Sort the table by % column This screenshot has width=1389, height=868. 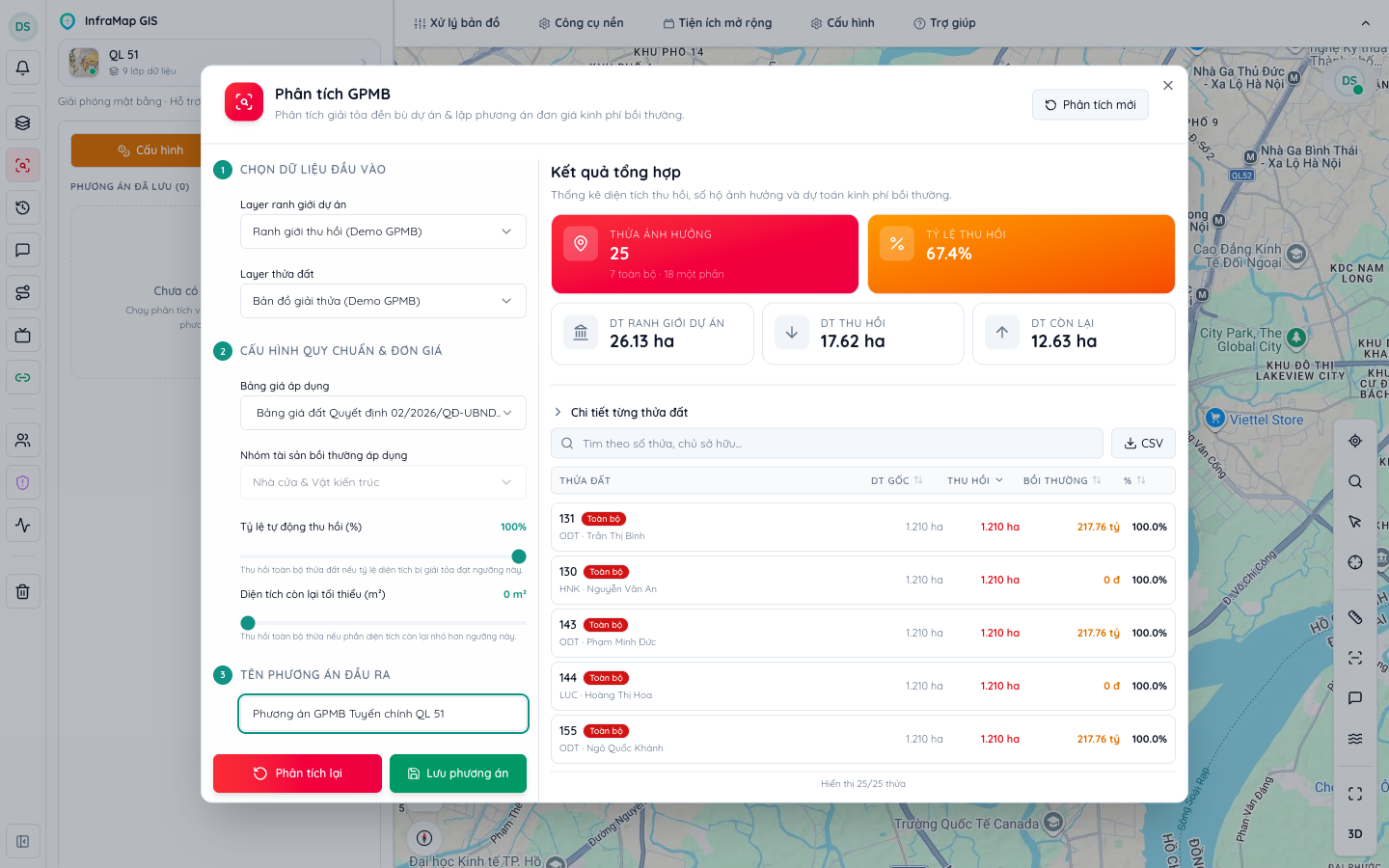[x=1134, y=480]
